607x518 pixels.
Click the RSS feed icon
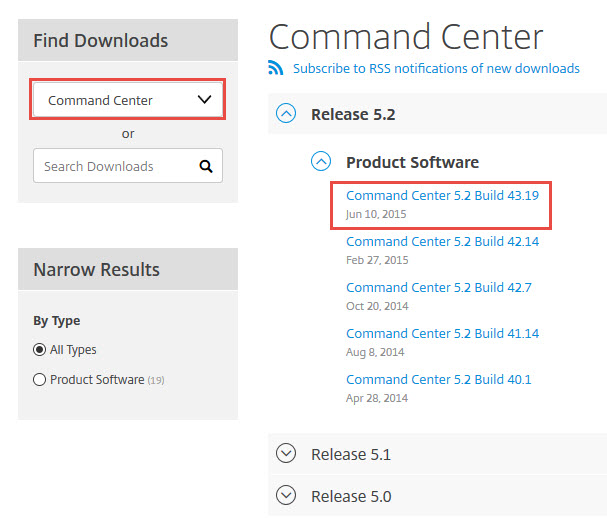(275, 68)
